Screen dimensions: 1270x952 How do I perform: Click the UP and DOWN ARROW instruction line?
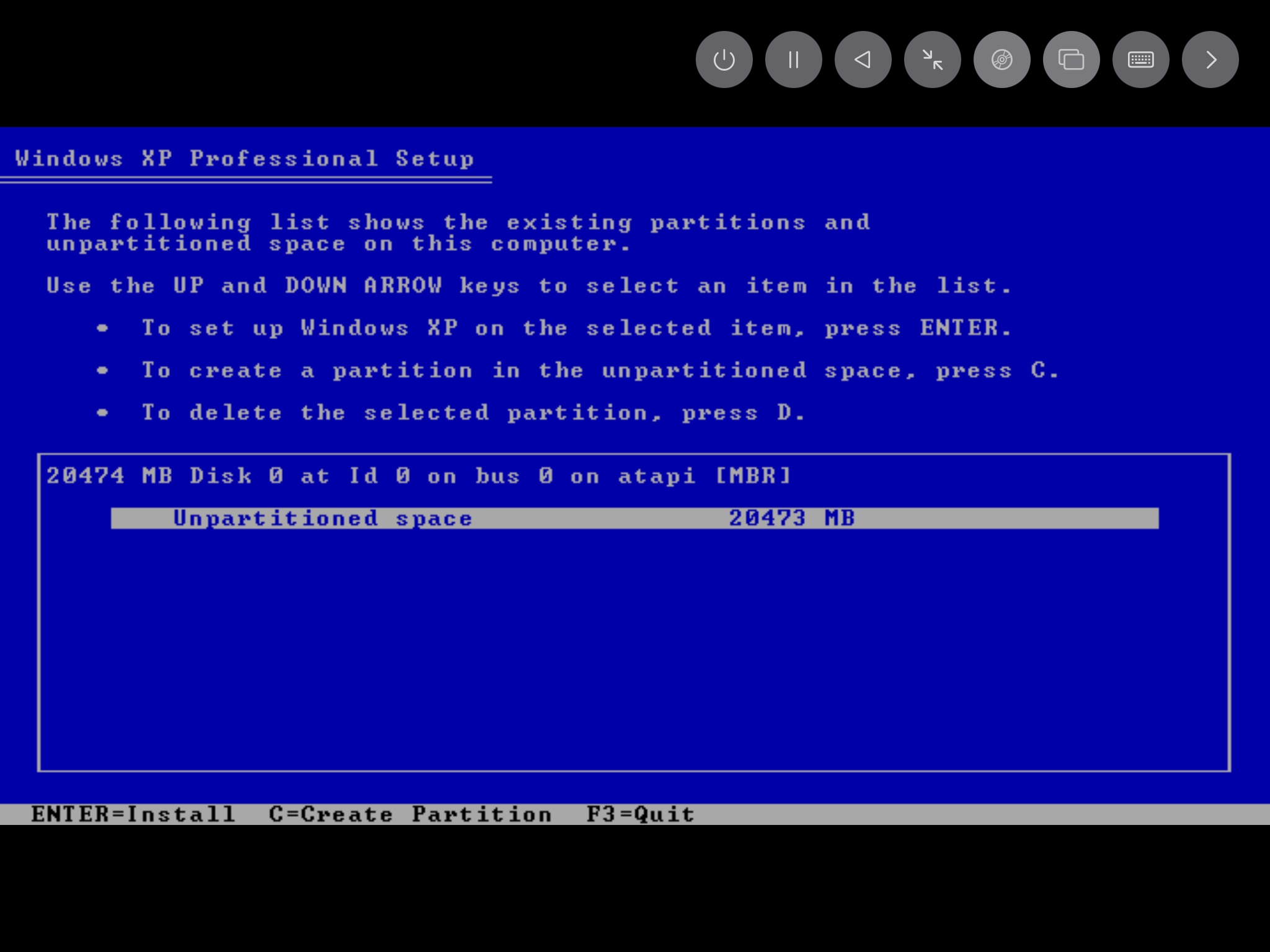pos(529,286)
